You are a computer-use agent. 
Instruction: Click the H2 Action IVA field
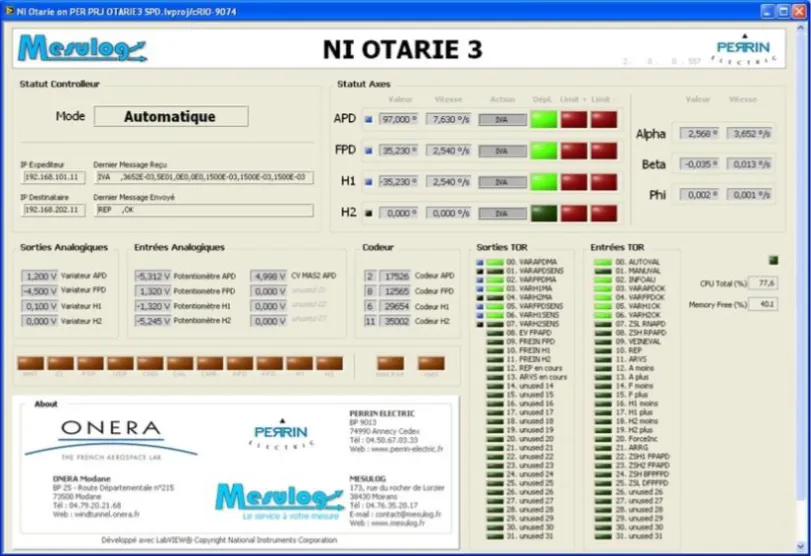[x=502, y=213]
